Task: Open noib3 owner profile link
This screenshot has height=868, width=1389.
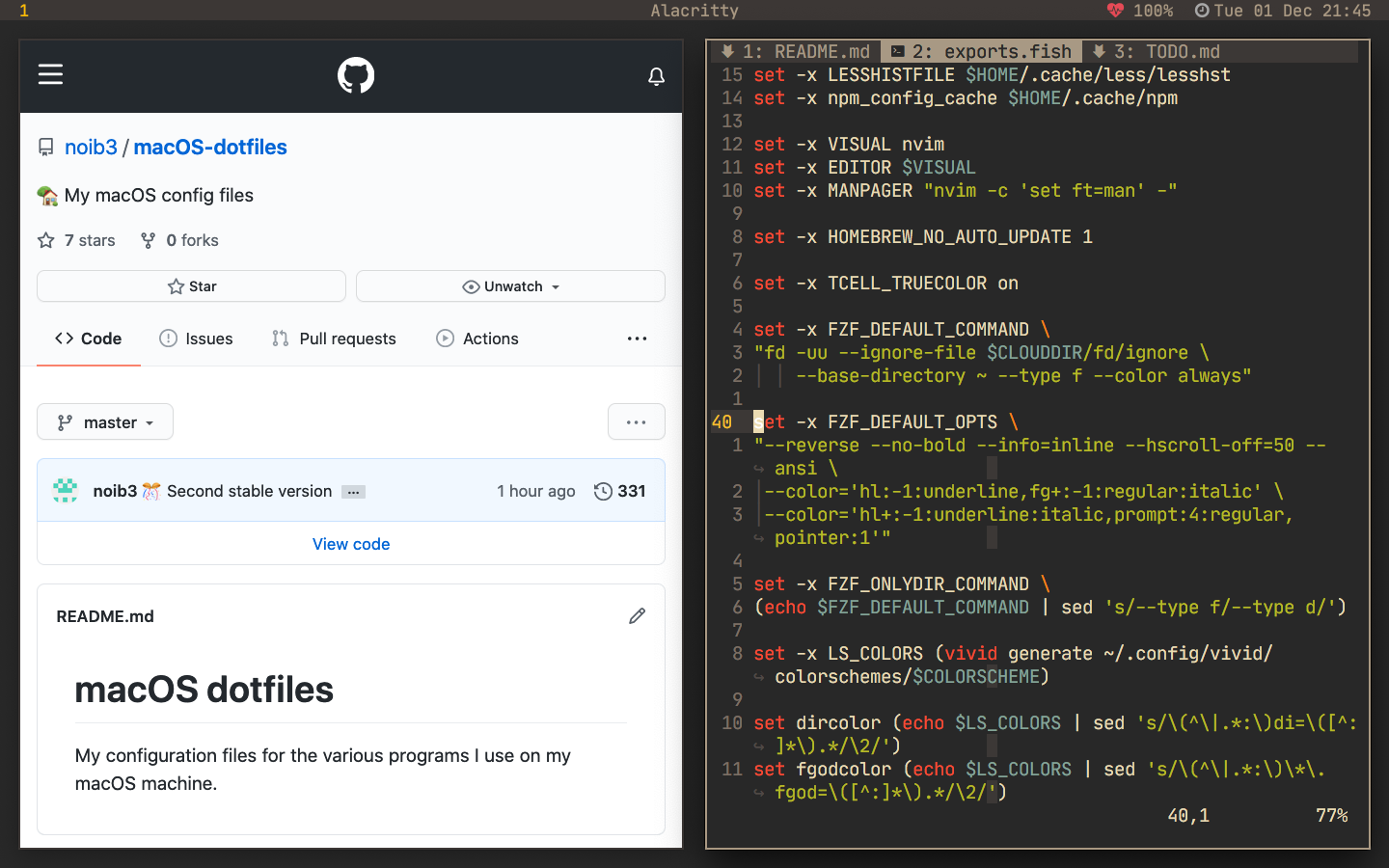Action: (91, 148)
